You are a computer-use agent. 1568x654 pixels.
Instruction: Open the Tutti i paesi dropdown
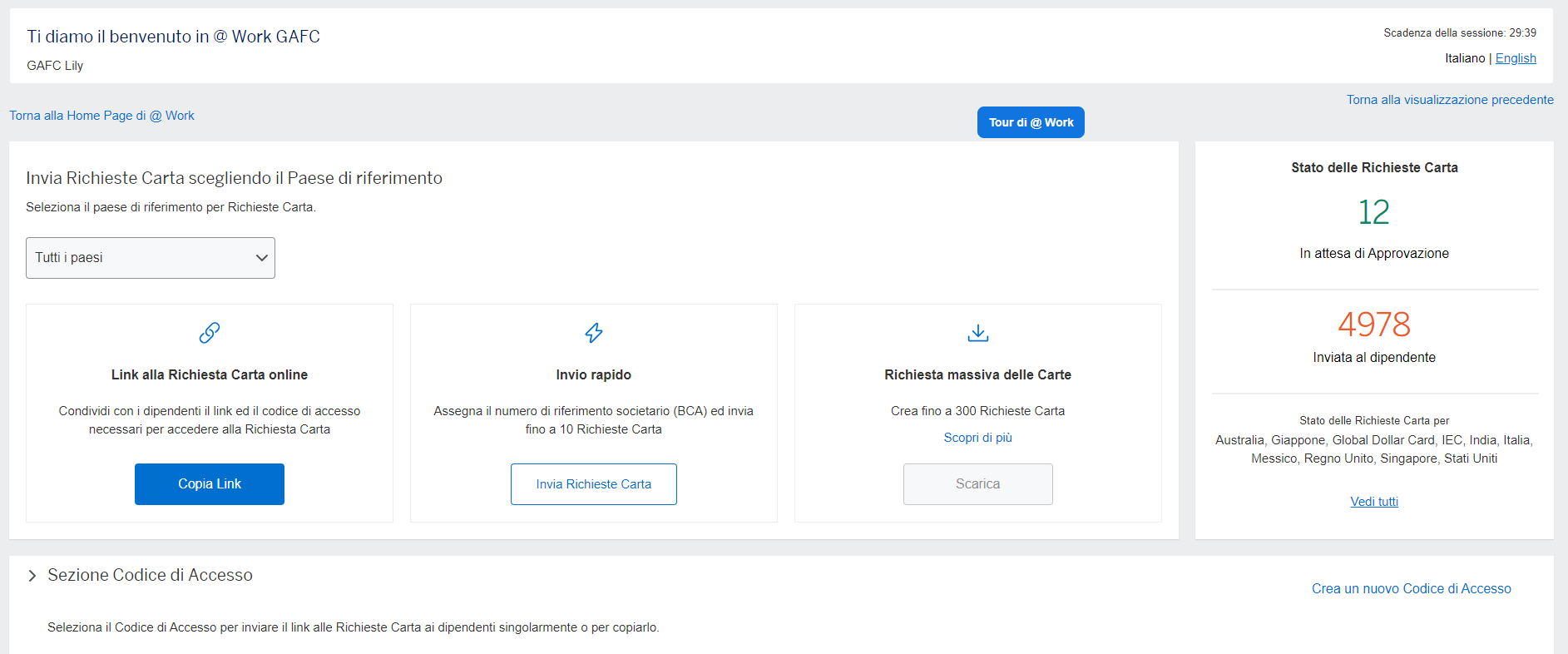151,258
